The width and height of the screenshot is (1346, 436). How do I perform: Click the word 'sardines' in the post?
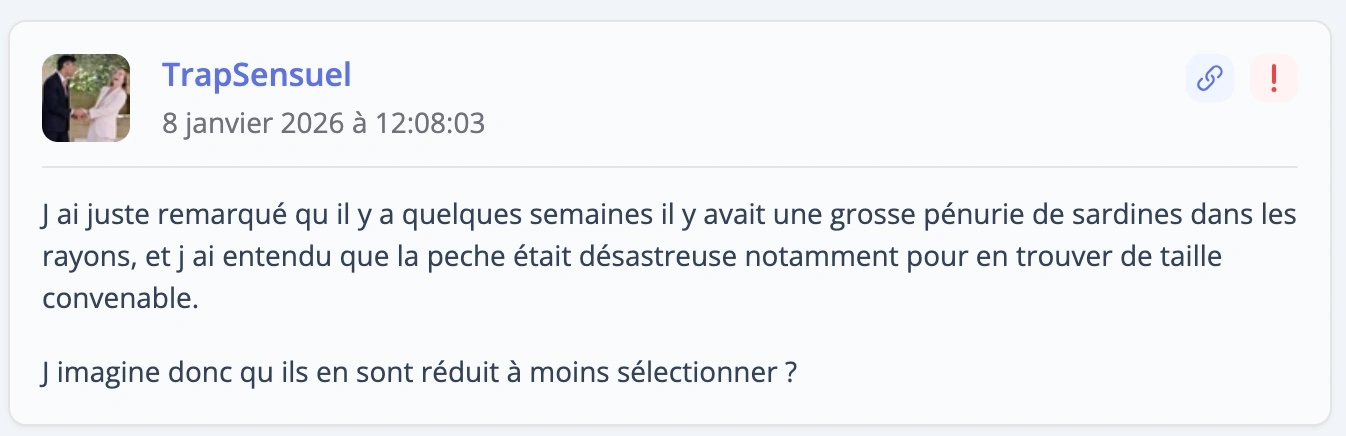(1113, 215)
